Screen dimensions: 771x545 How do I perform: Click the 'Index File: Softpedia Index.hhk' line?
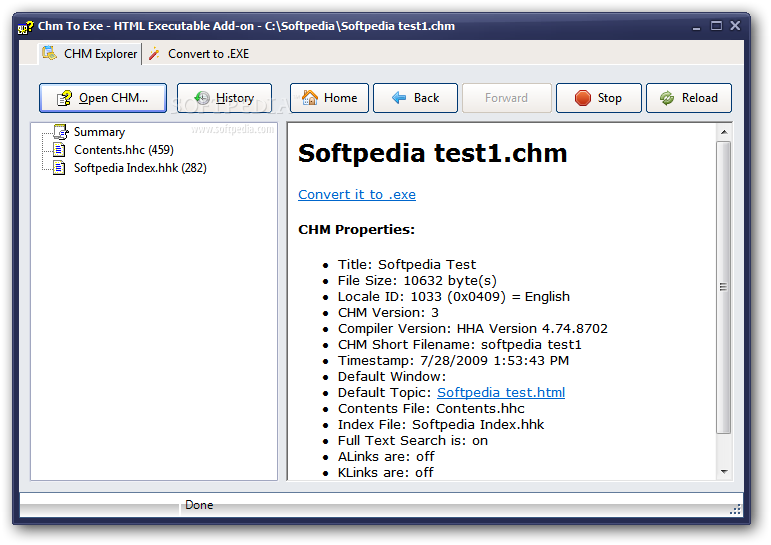(x=441, y=424)
